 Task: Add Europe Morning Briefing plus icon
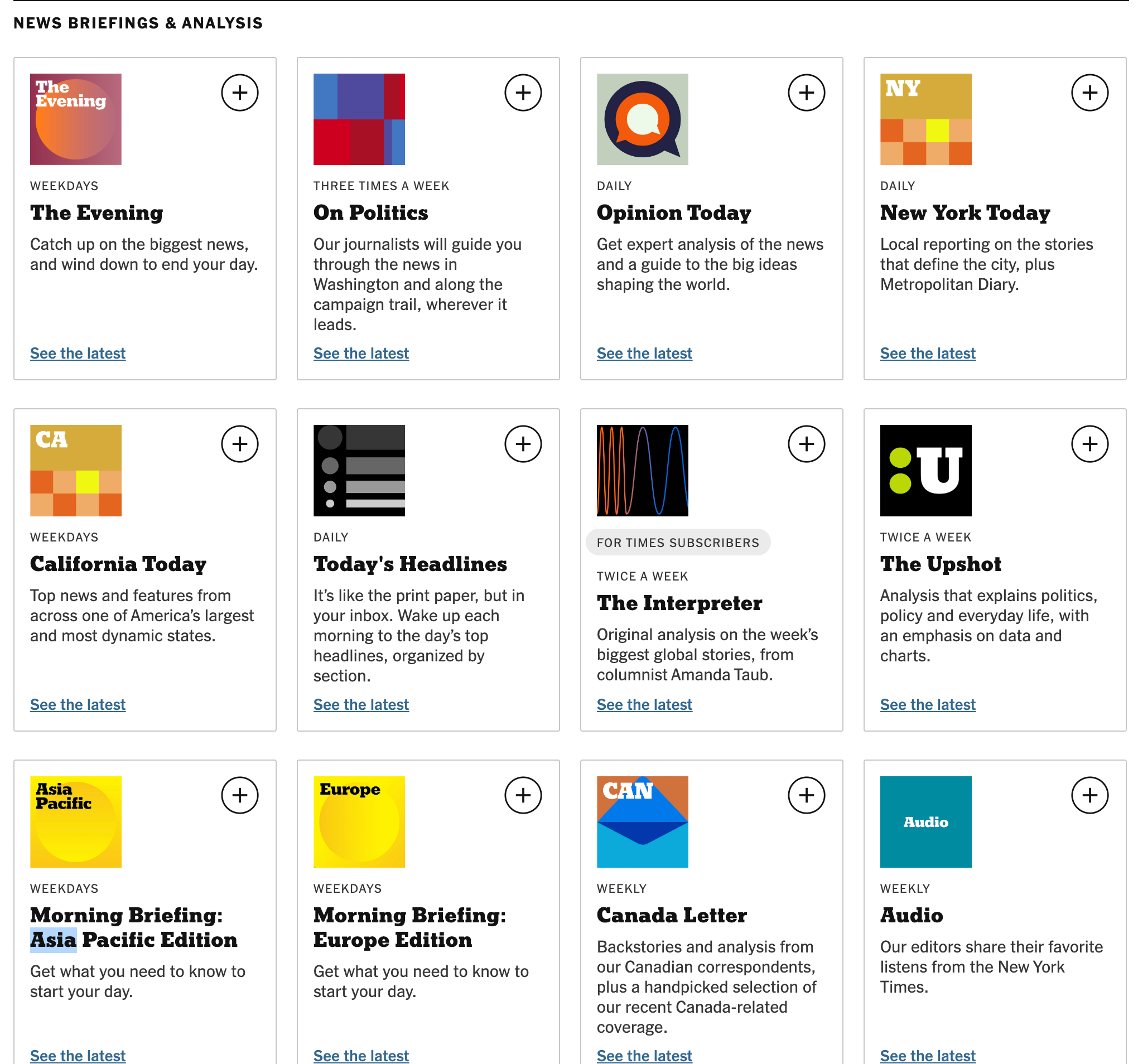523,796
